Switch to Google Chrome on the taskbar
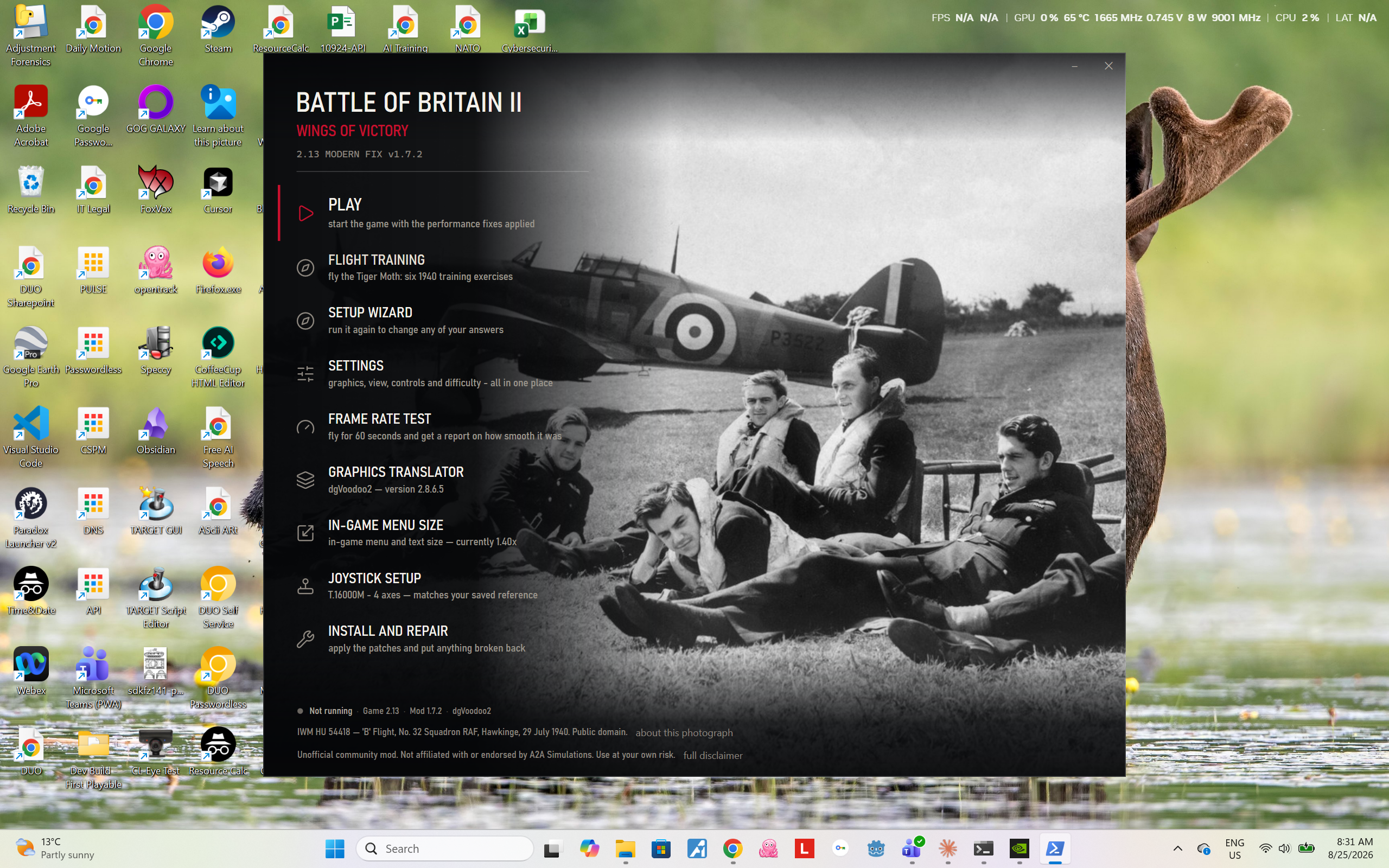 point(733,848)
